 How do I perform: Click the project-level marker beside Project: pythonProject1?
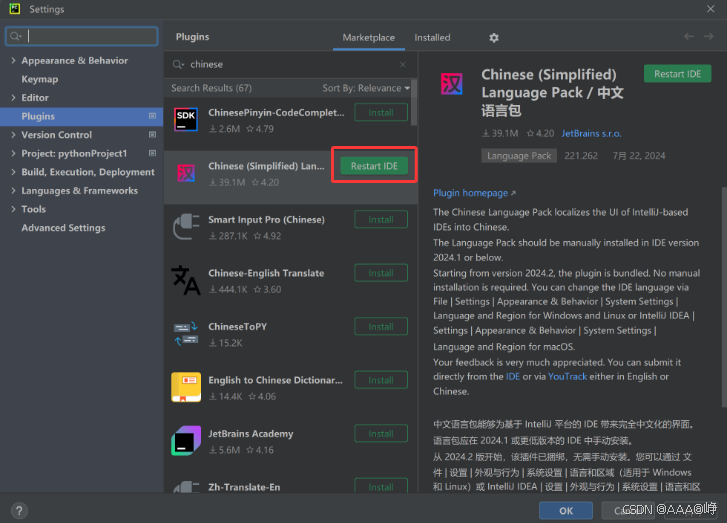point(152,153)
